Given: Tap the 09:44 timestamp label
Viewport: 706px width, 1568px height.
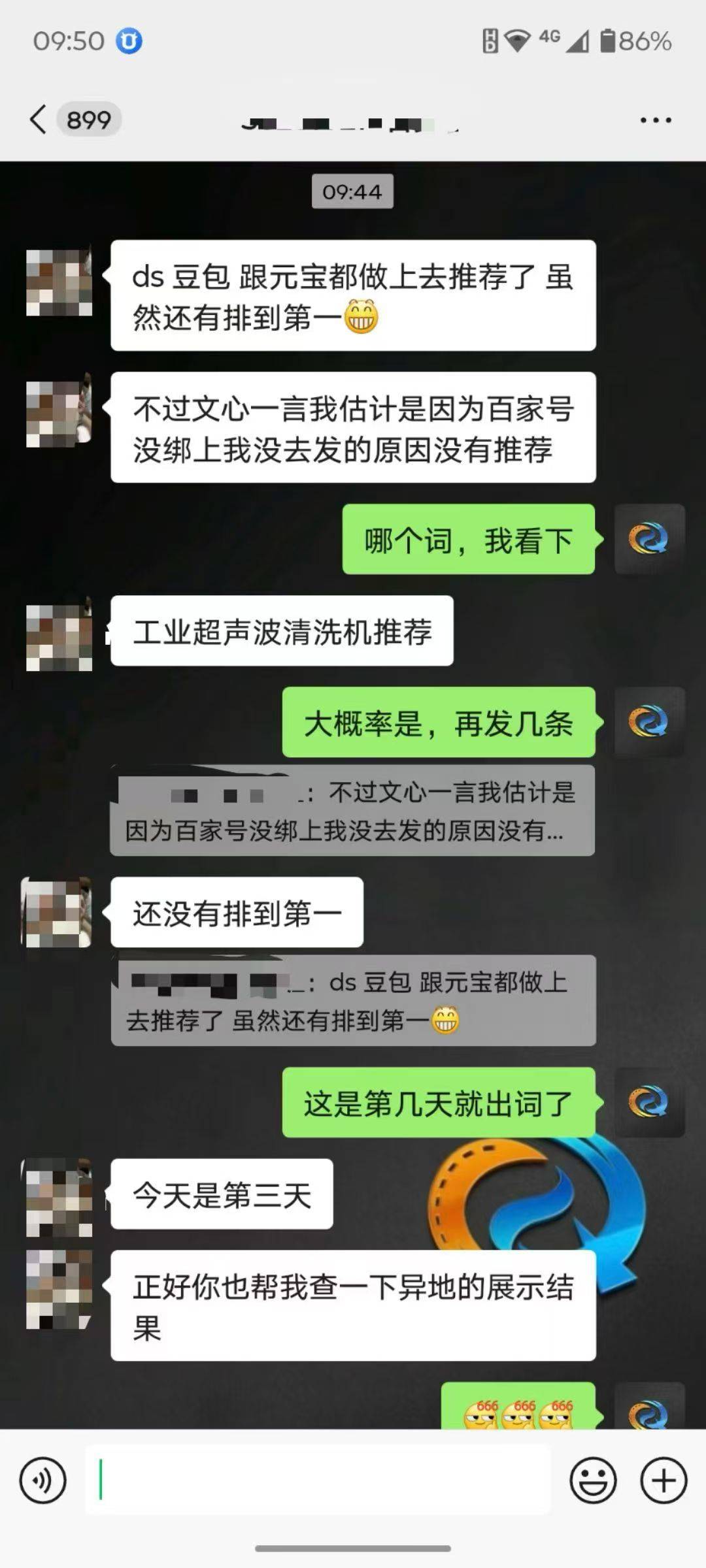Looking at the screenshot, I should (x=352, y=191).
